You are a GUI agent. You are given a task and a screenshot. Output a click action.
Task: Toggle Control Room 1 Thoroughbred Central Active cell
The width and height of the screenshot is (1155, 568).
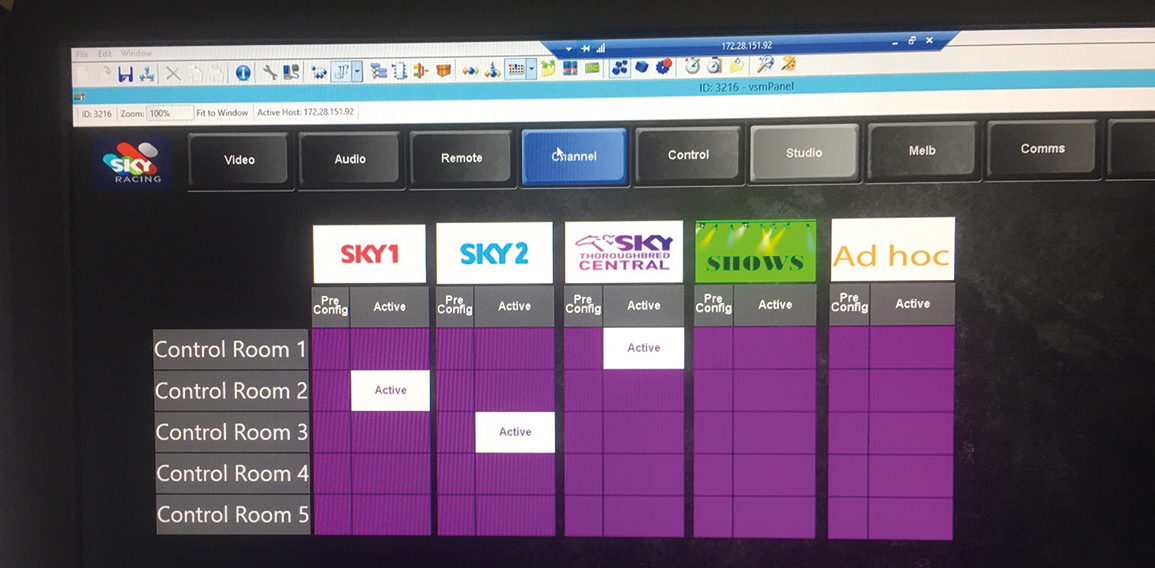point(643,348)
